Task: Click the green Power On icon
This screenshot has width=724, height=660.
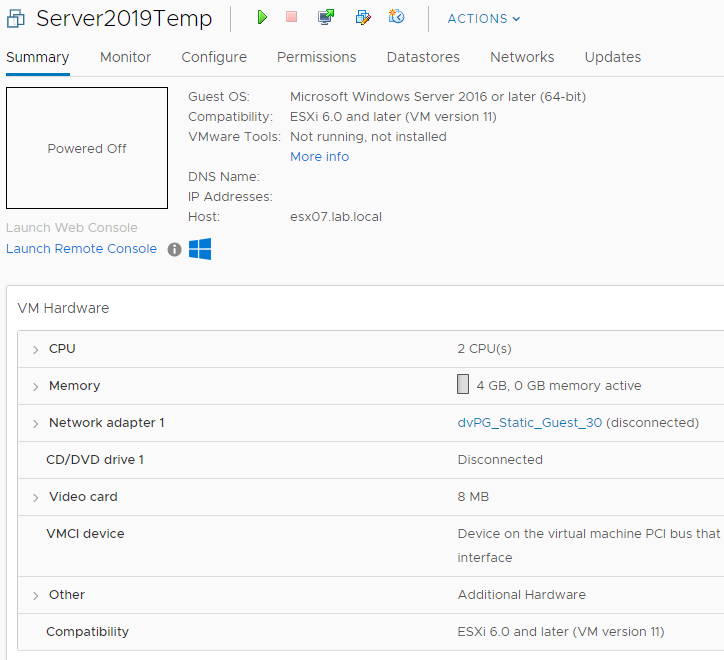Action: click(262, 17)
